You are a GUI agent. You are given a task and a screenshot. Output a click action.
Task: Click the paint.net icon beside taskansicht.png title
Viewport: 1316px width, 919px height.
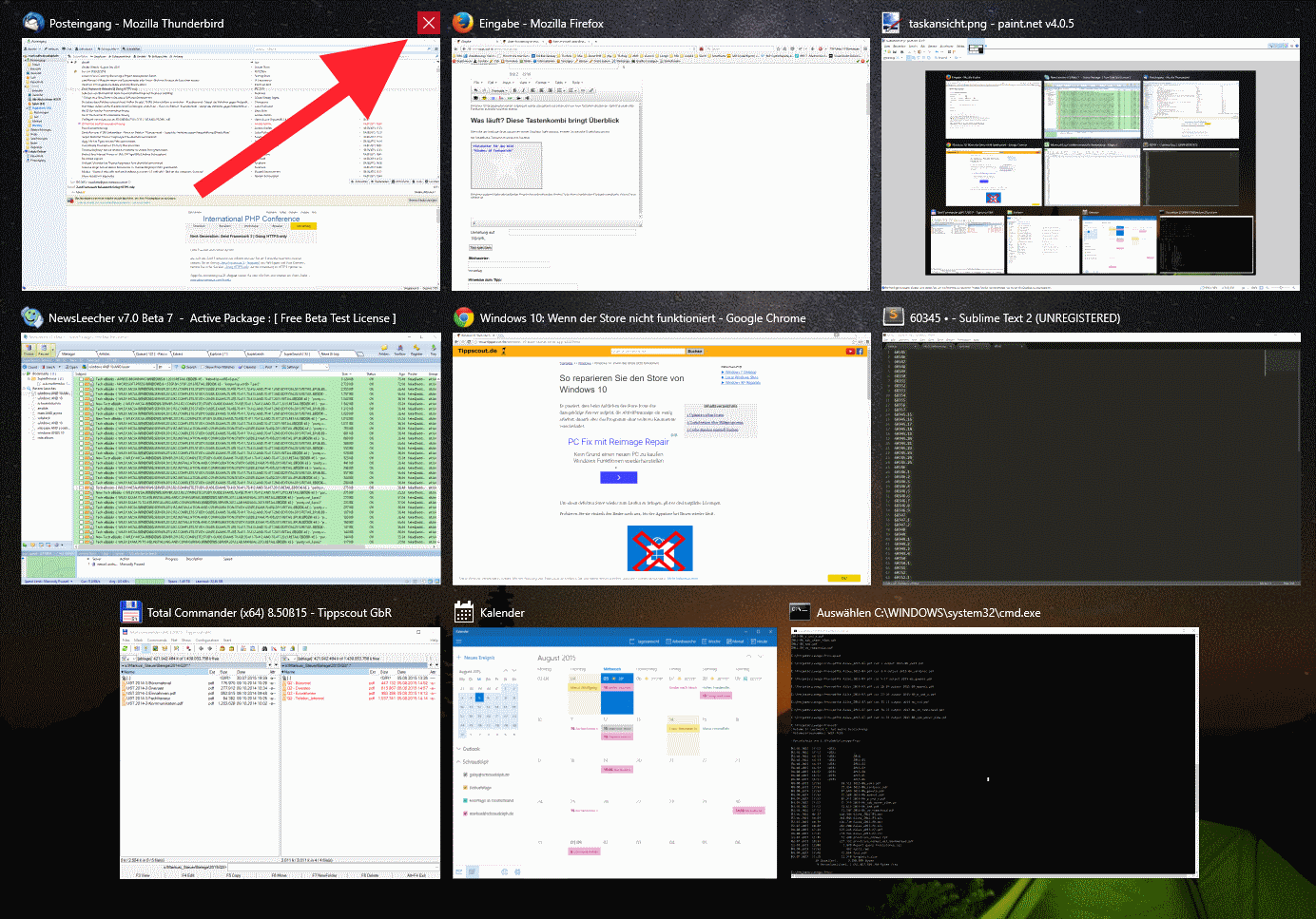coord(892,23)
